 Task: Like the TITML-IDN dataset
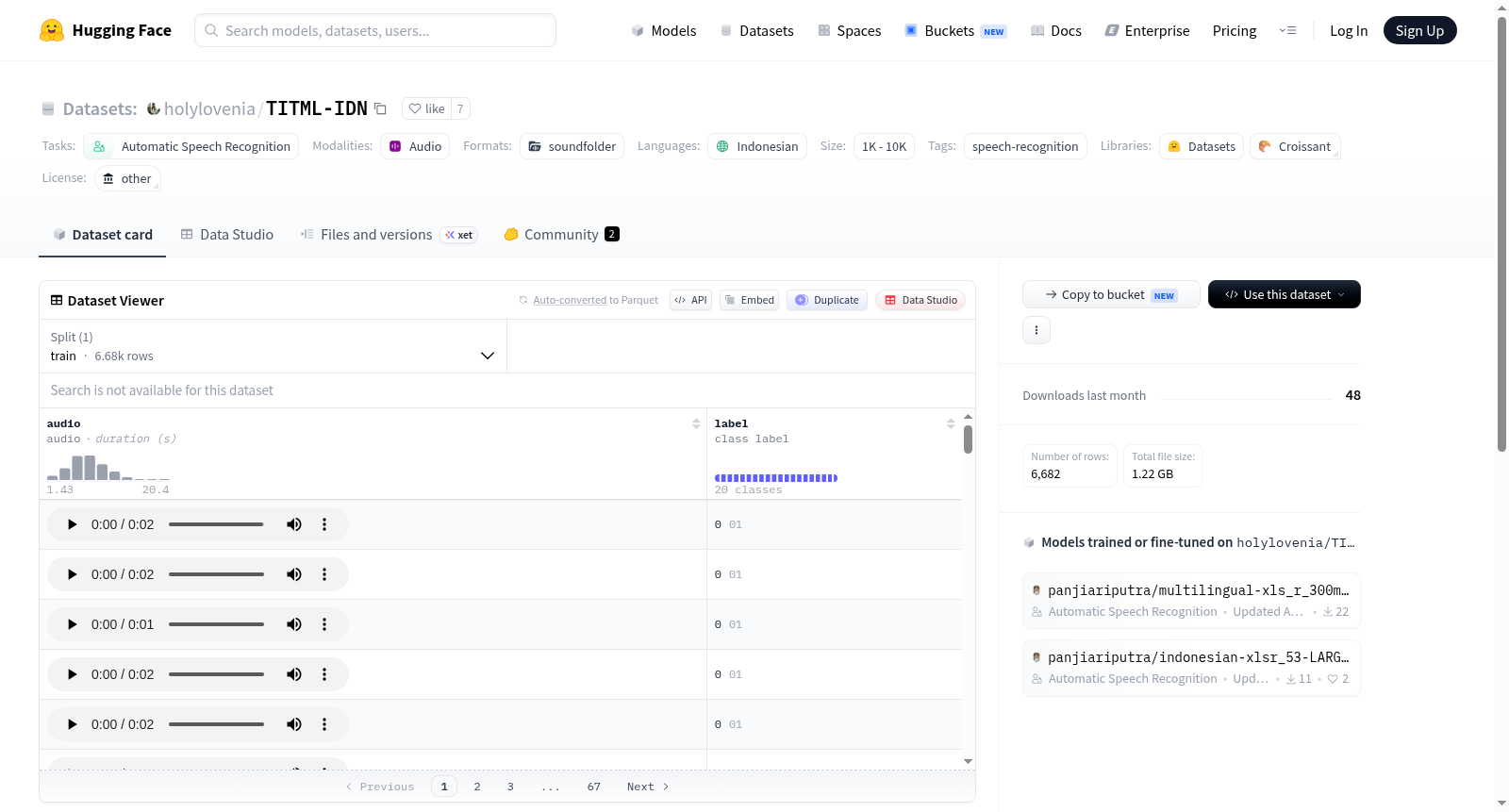(426, 108)
